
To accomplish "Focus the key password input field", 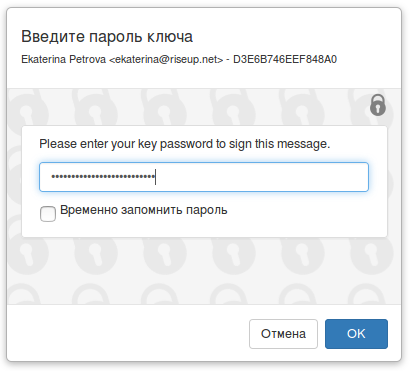I will [204, 177].
